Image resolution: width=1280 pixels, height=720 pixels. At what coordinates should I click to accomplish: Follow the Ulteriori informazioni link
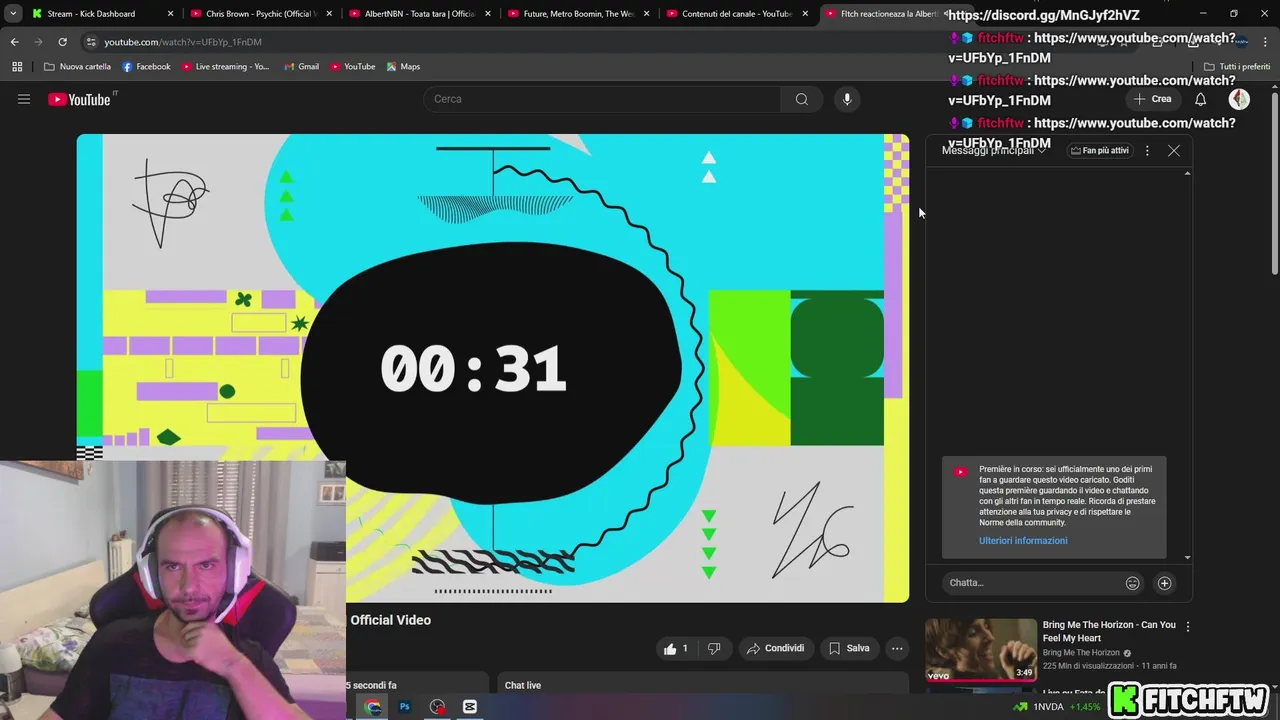pos(1023,541)
